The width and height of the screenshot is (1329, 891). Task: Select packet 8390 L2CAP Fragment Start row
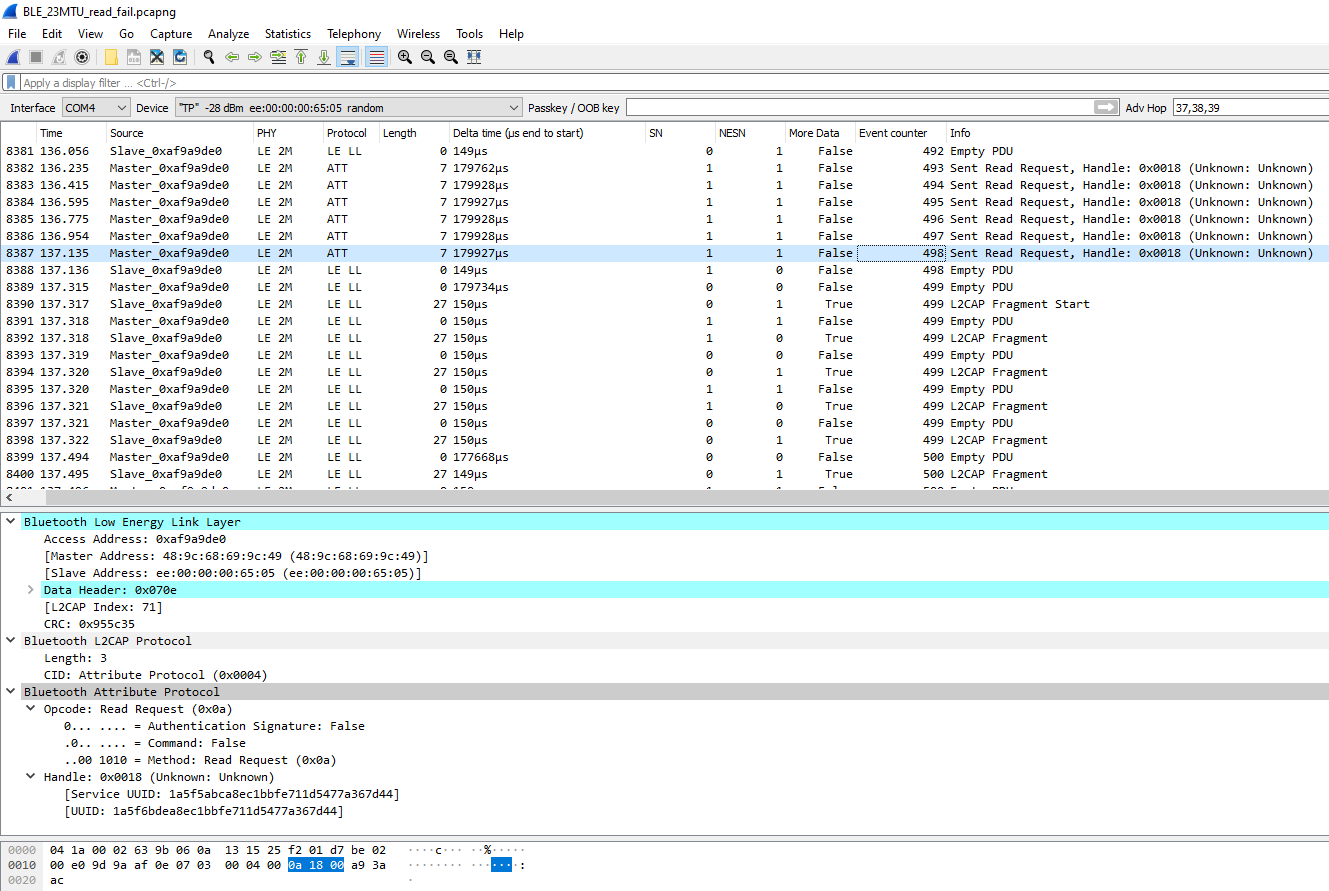click(664, 304)
